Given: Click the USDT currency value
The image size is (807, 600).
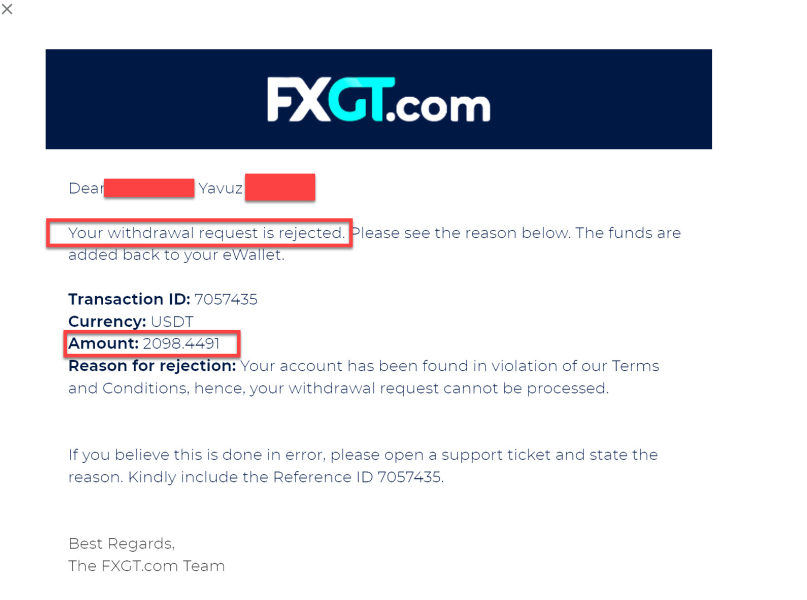Looking at the screenshot, I should [174, 322].
